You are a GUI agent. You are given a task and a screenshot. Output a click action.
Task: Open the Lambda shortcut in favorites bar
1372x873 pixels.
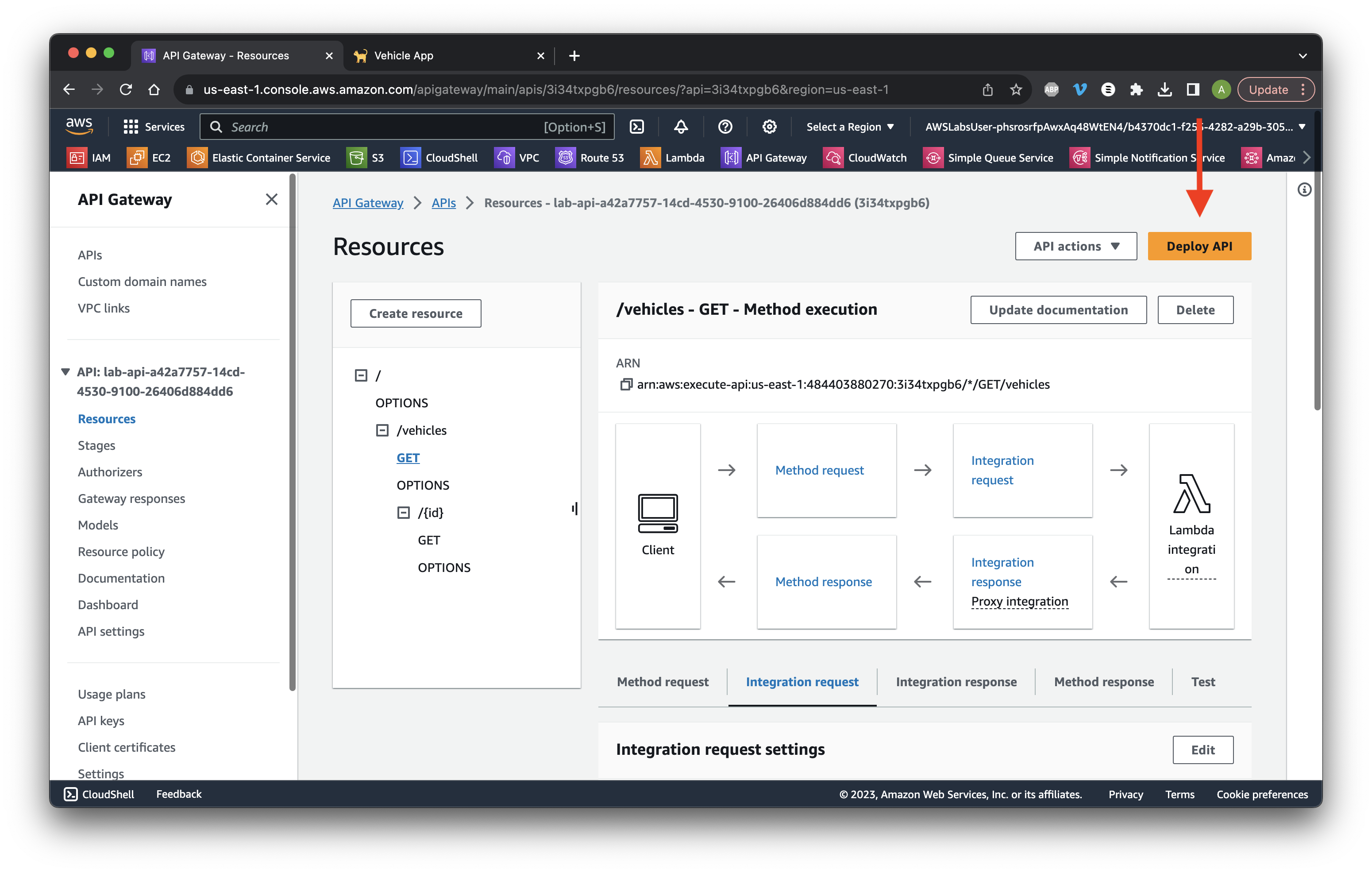pos(672,157)
